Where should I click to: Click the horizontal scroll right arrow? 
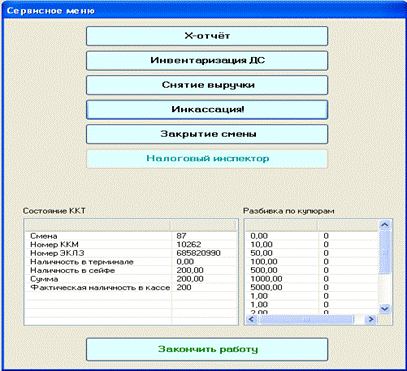pyautogui.click(x=370, y=319)
